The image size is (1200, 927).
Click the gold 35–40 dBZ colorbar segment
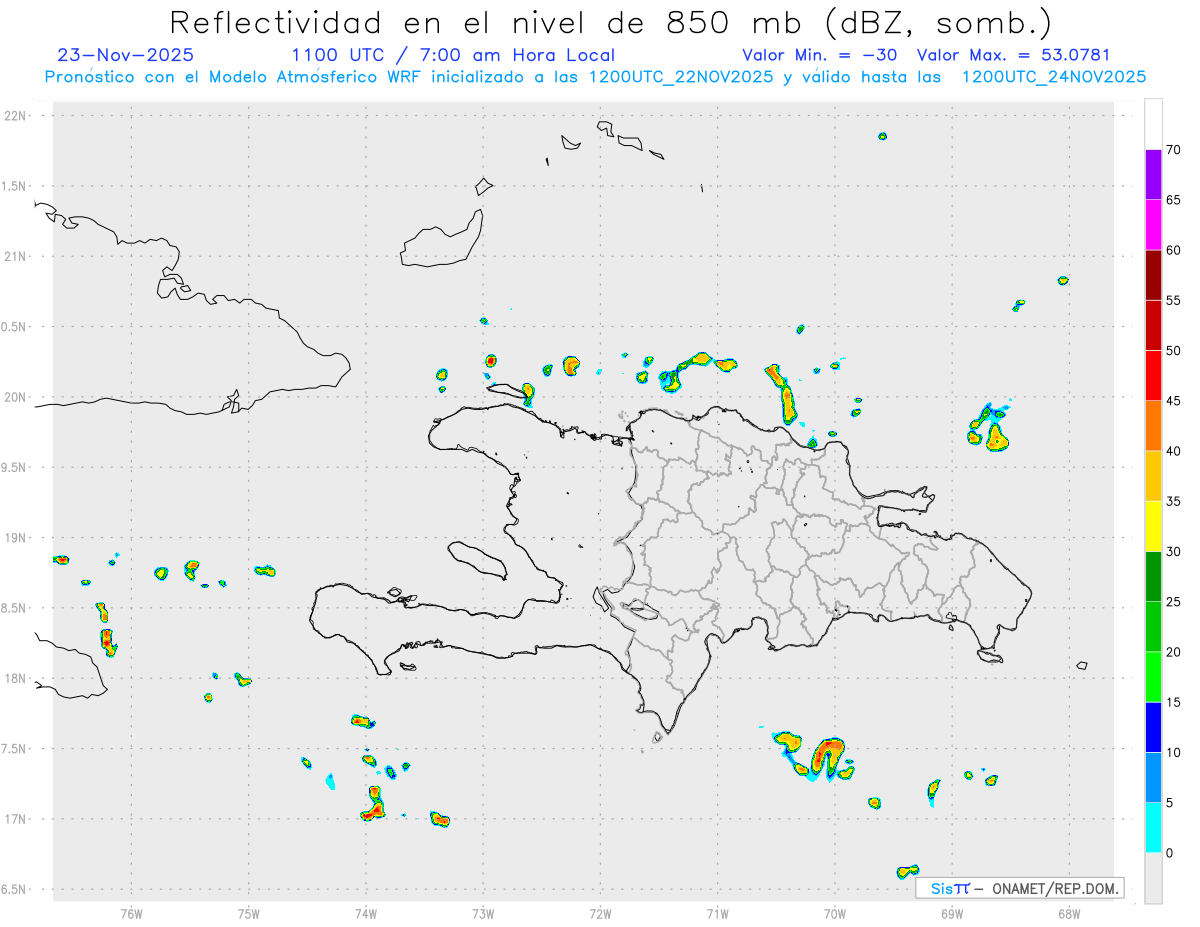click(x=1153, y=476)
